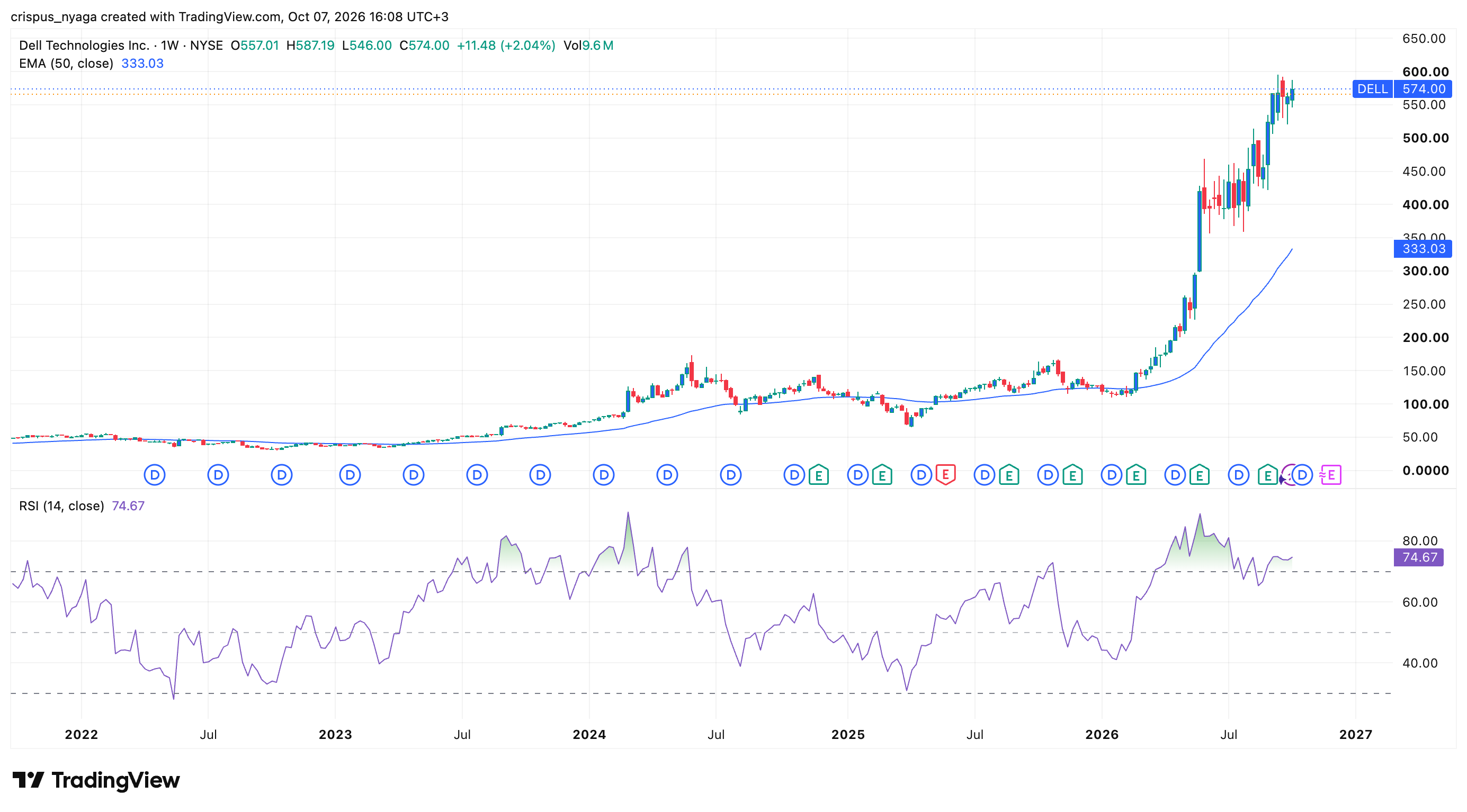Select green earnings E marker just after 2025 label
This screenshot has height=812, width=1467.
882,475
